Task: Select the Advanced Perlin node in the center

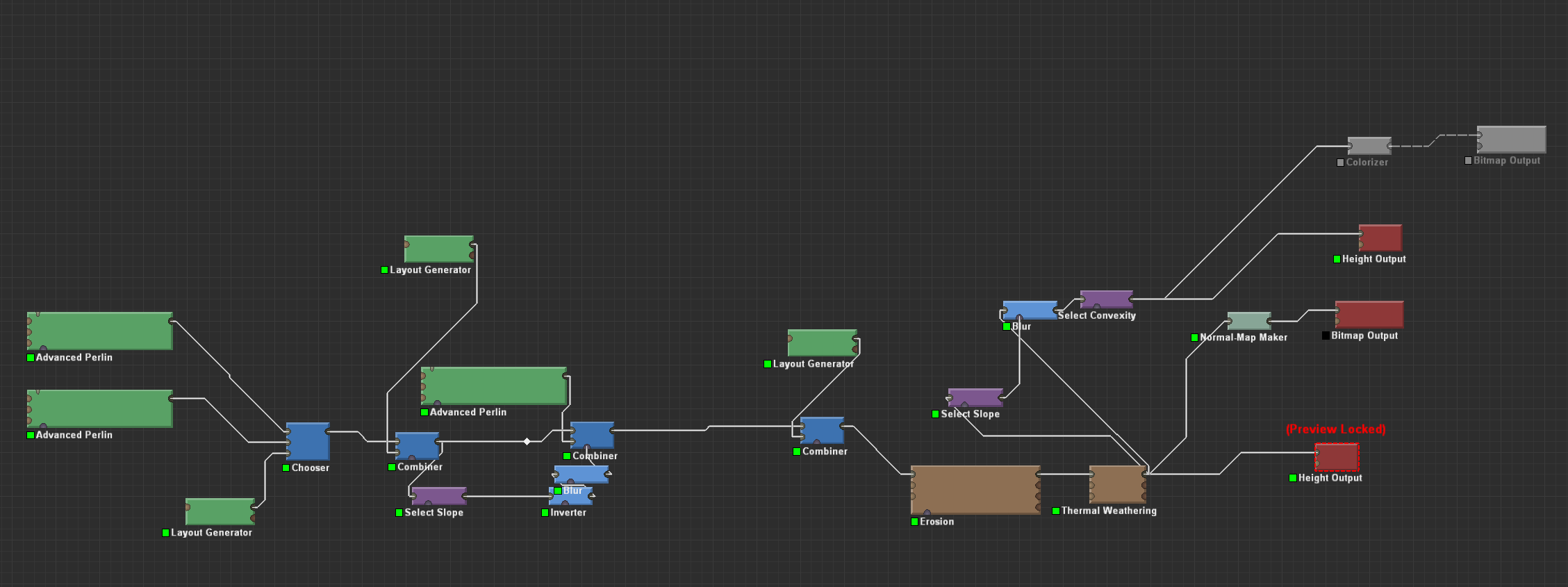Action: 494,386
